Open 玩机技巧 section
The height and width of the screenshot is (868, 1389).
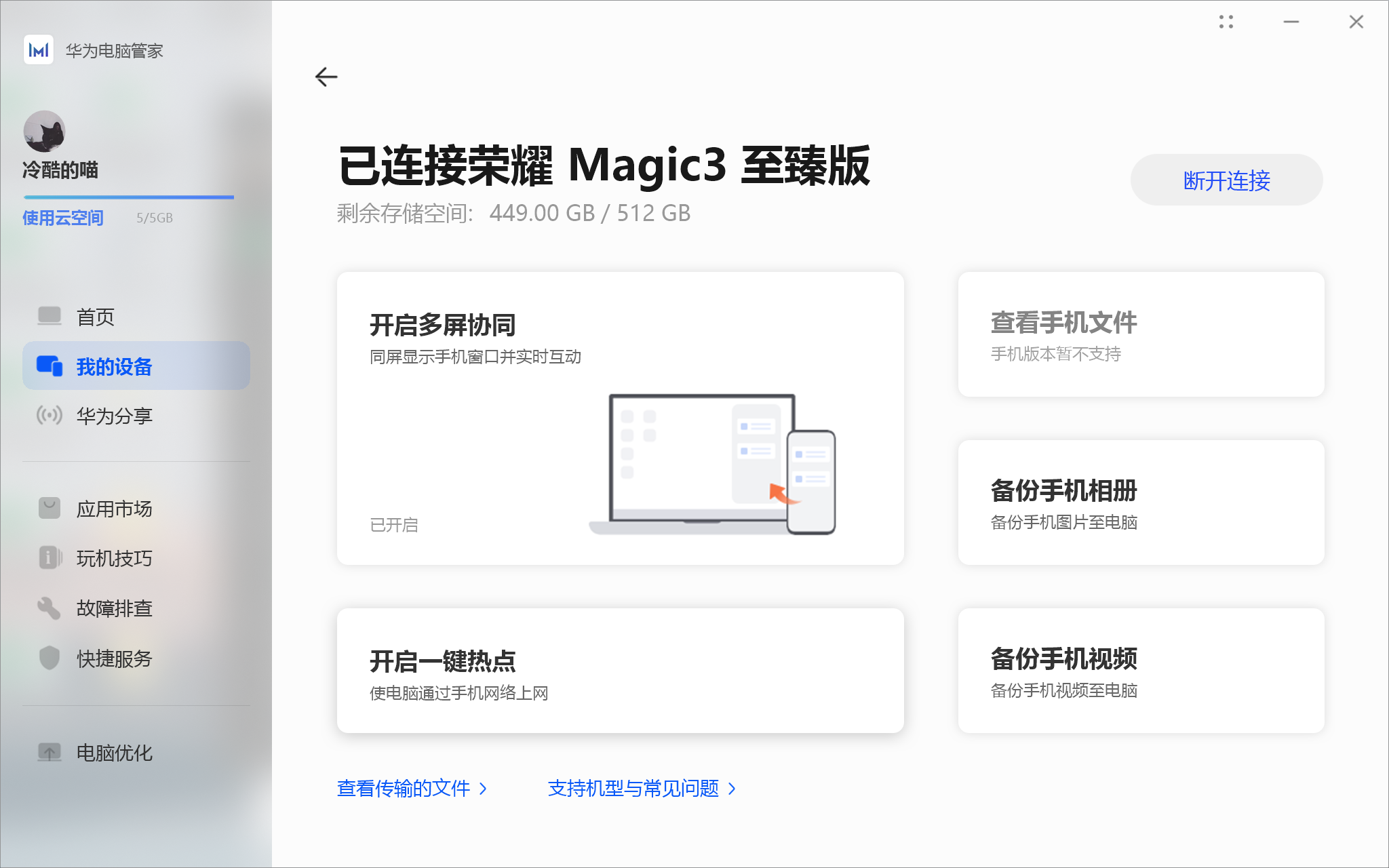click(x=136, y=557)
